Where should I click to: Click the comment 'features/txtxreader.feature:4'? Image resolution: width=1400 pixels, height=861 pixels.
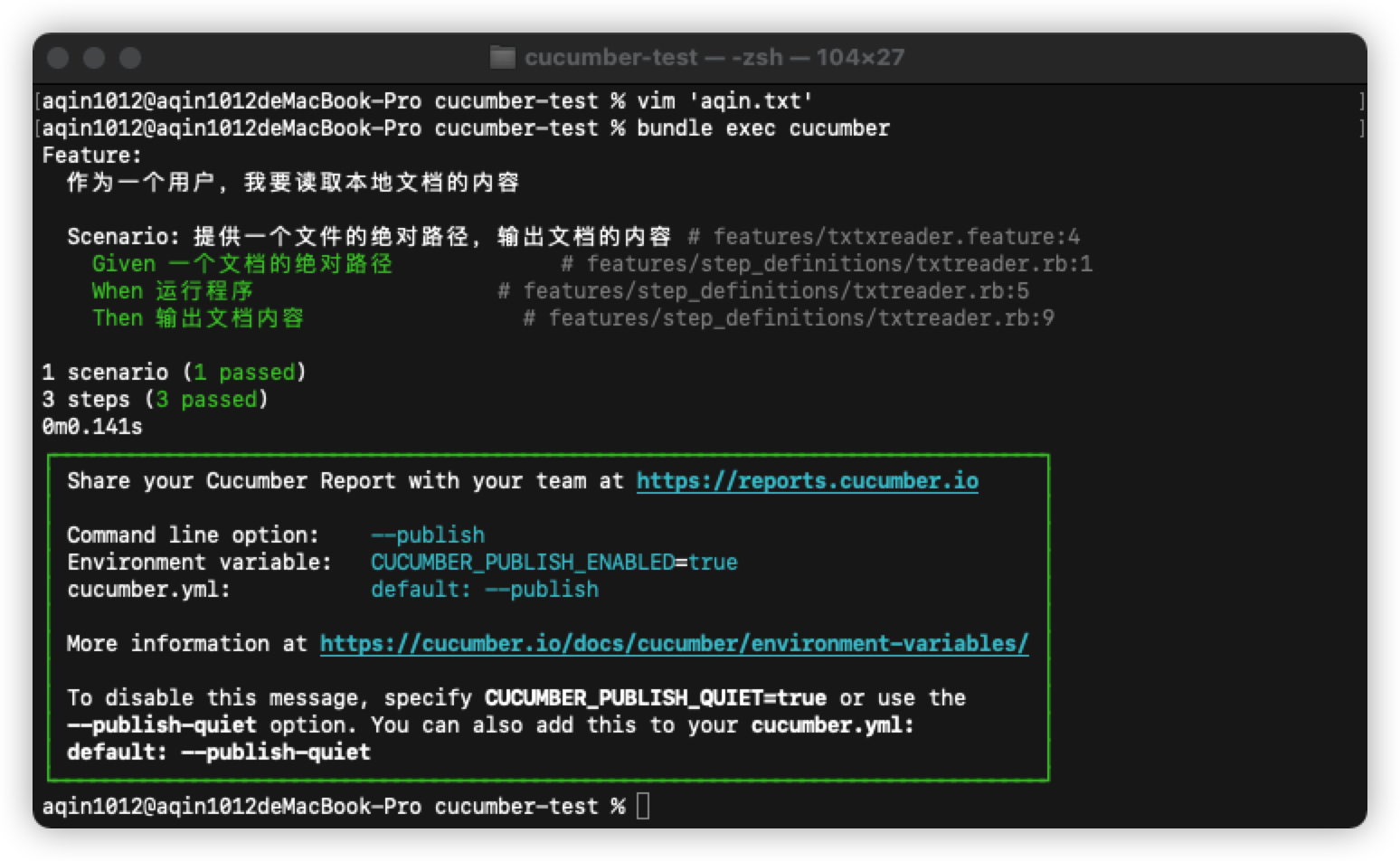click(896, 237)
